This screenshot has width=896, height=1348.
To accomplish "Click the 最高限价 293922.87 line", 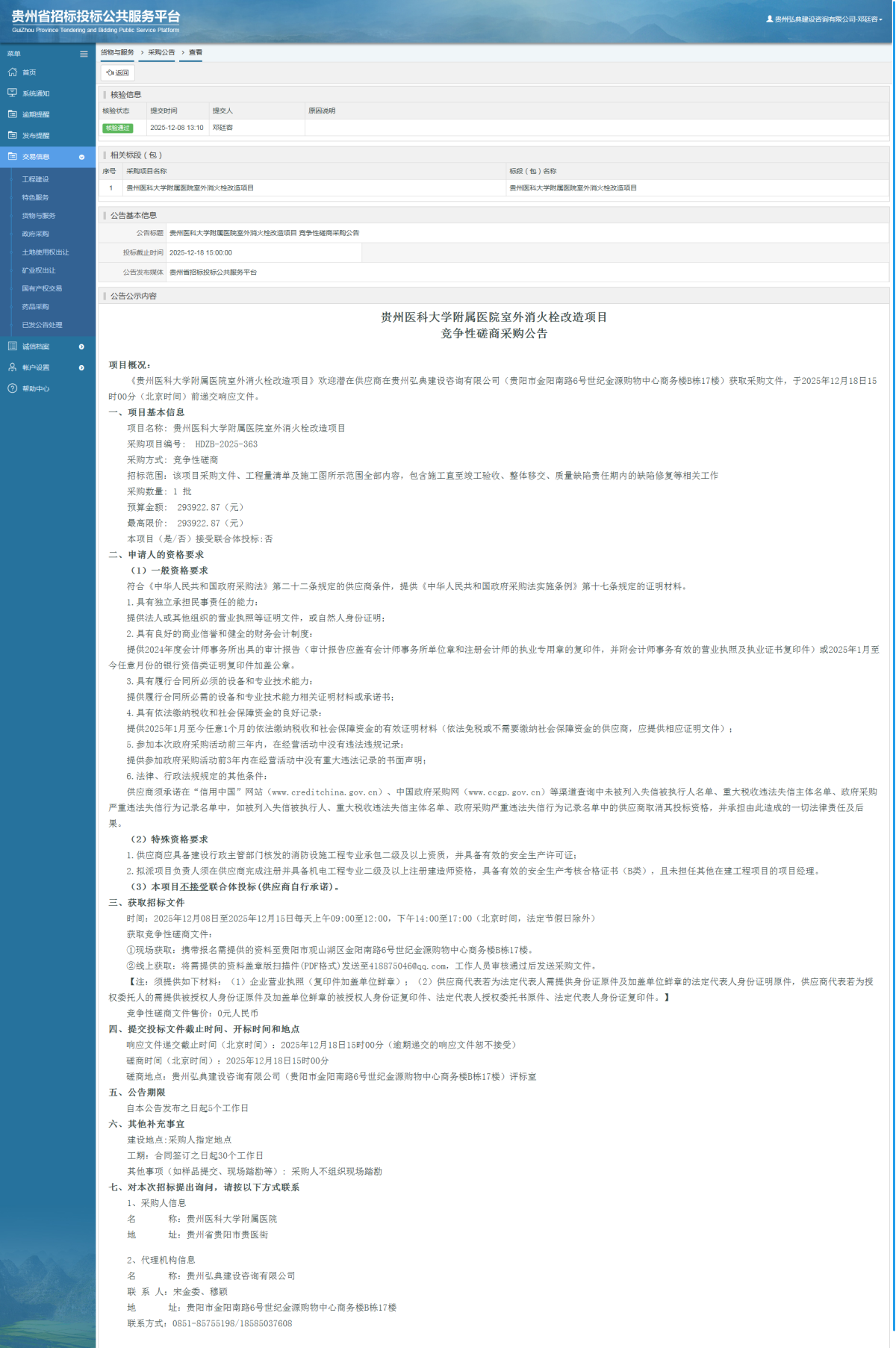I will [x=185, y=523].
